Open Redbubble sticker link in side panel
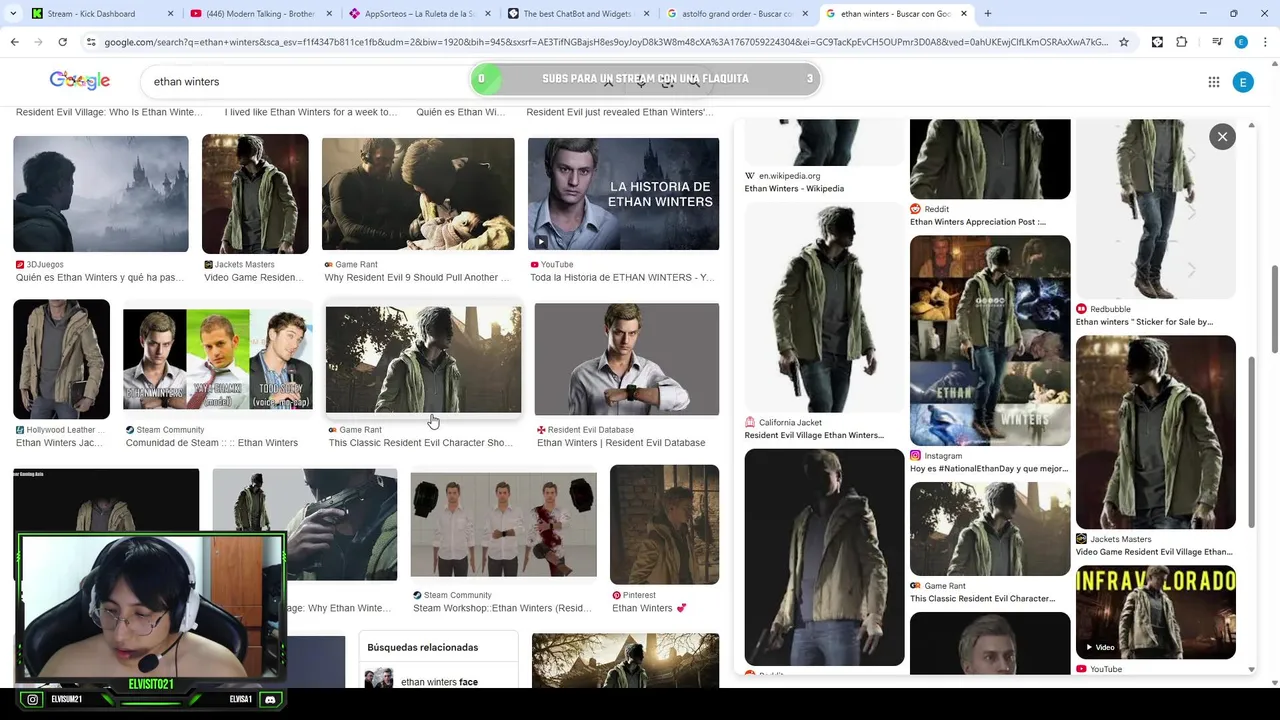The width and height of the screenshot is (1280, 720). (x=1144, y=322)
